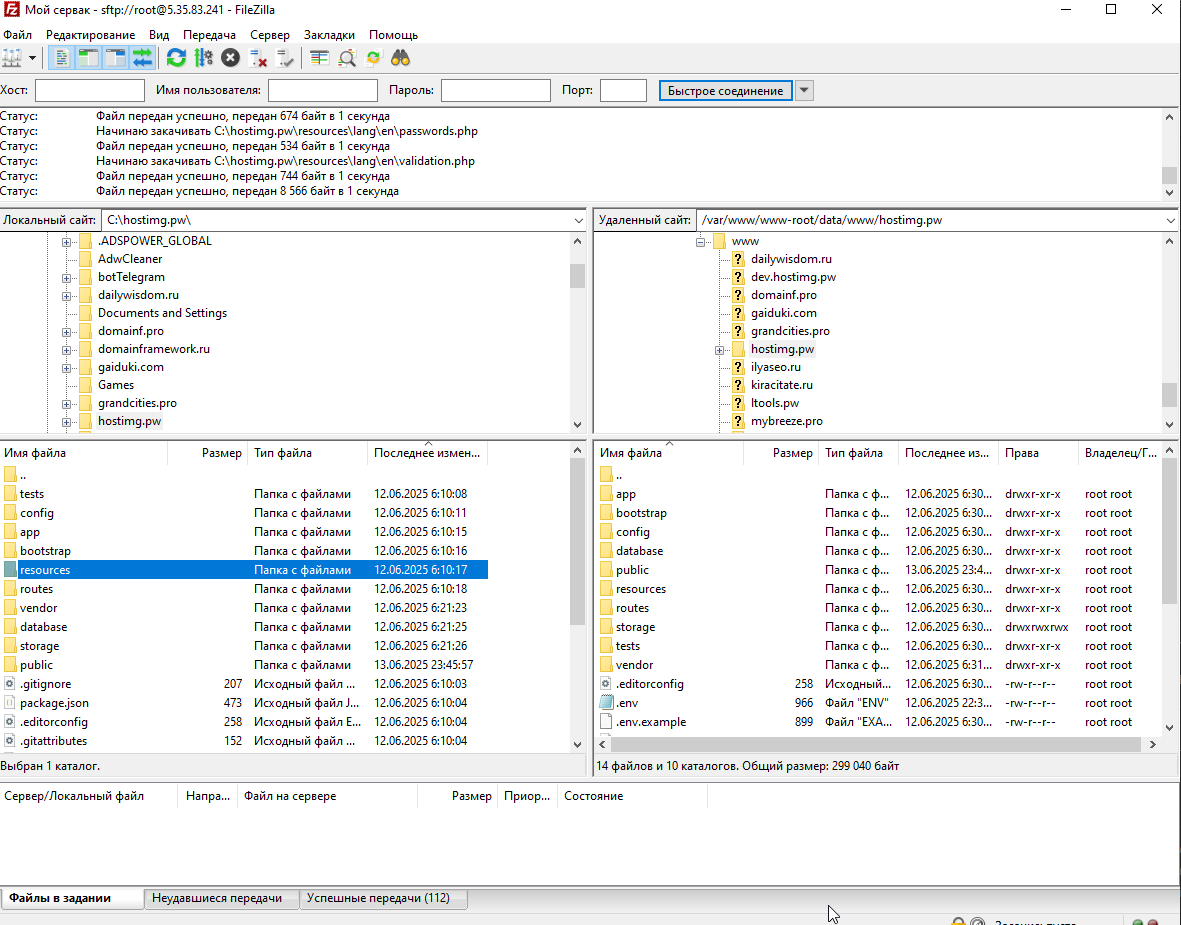Screen dimensions: 1181x925
Task: Sort remote files by Имя файла
Action: coord(670,453)
